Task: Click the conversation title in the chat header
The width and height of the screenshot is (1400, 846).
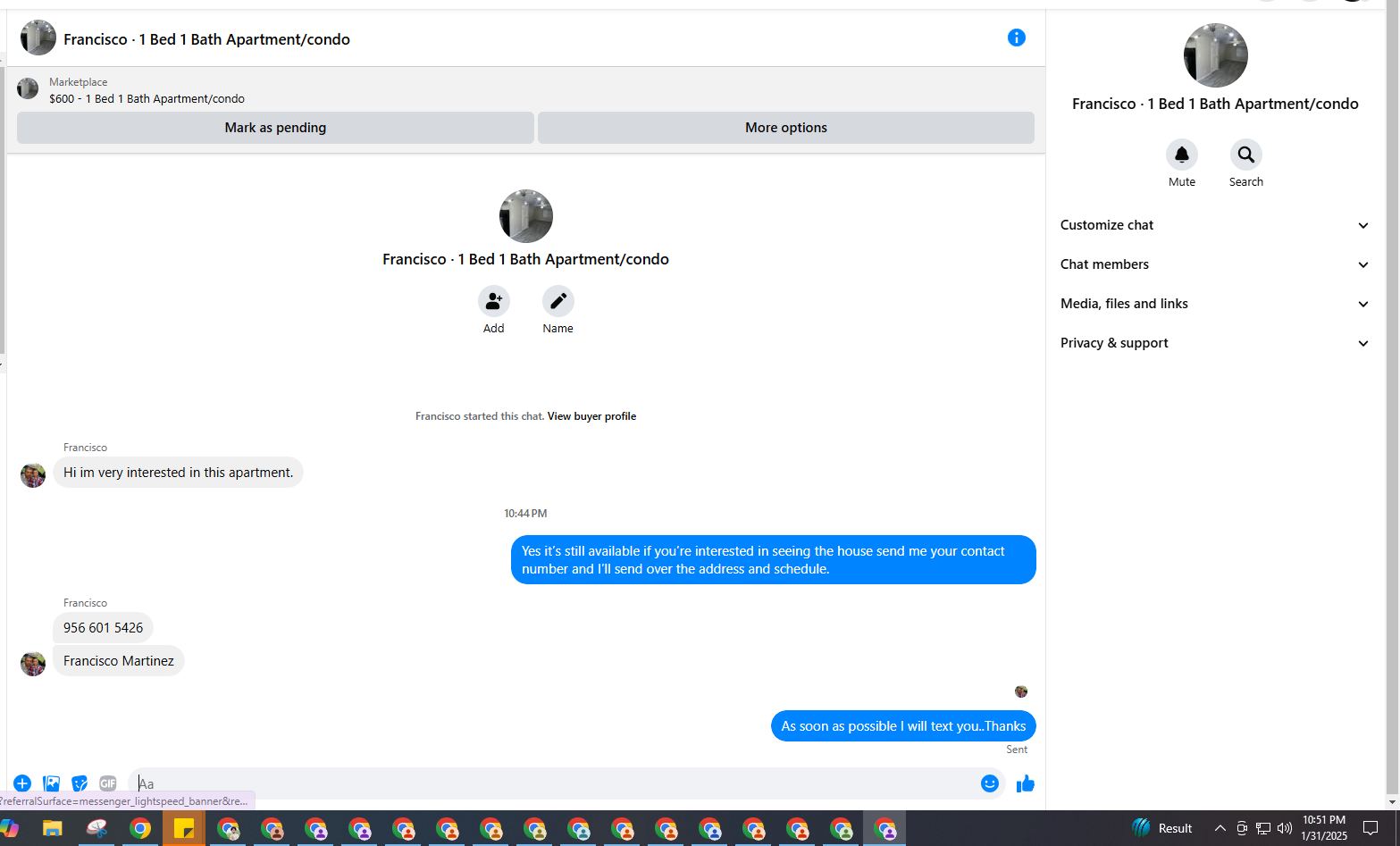Action: click(x=206, y=39)
